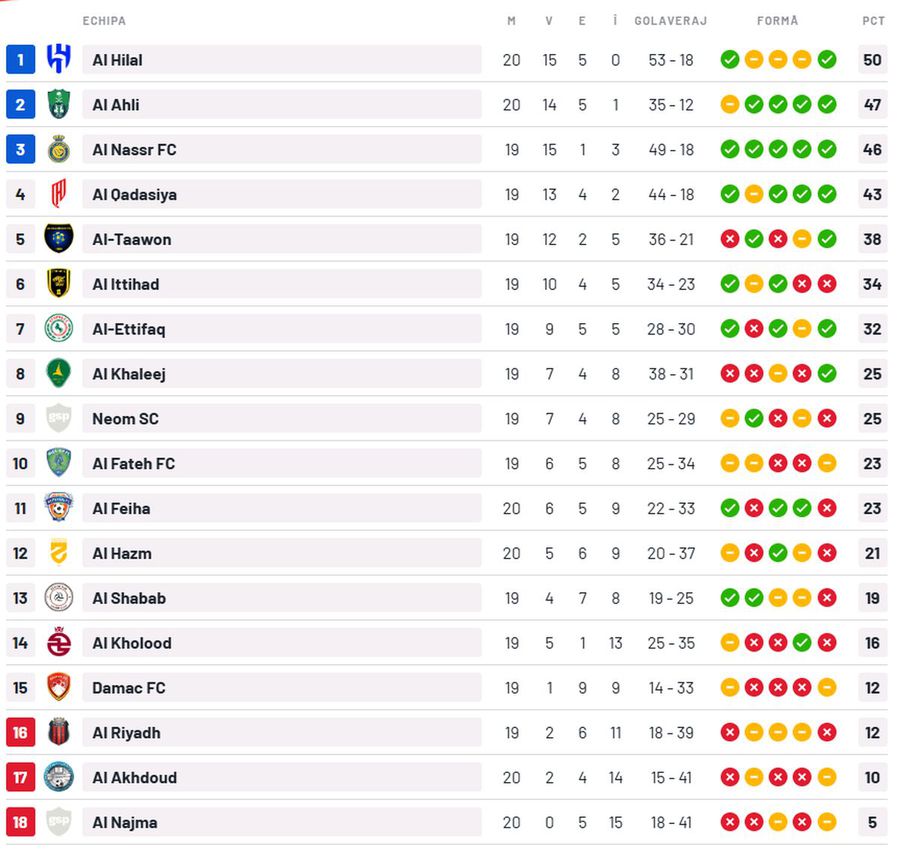Click the red position 18 badge

coord(20,822)
